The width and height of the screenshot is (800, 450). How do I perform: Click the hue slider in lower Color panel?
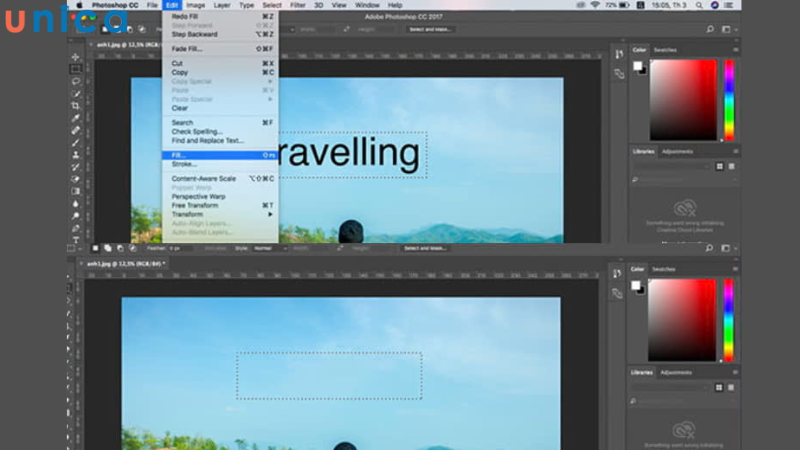click(x=728, y=320)
